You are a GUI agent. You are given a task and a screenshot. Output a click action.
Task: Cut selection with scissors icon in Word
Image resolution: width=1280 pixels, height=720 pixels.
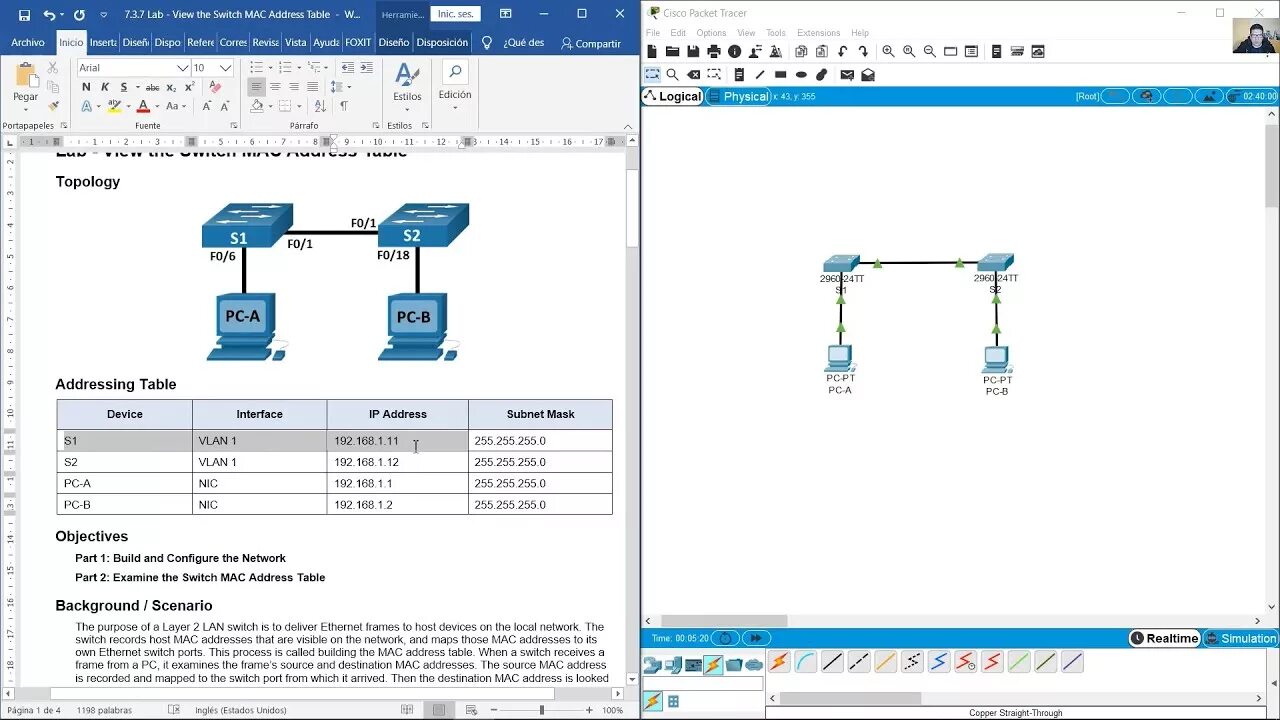[53, 67]
